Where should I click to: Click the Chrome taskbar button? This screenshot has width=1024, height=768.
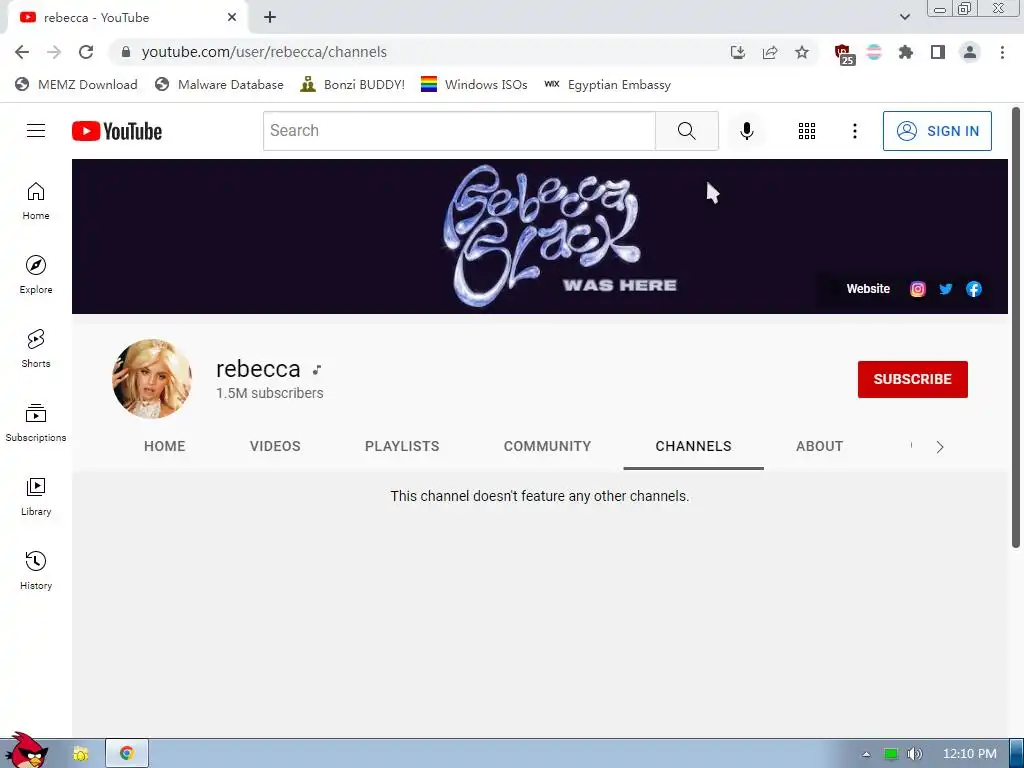click(x=127, y=753)
